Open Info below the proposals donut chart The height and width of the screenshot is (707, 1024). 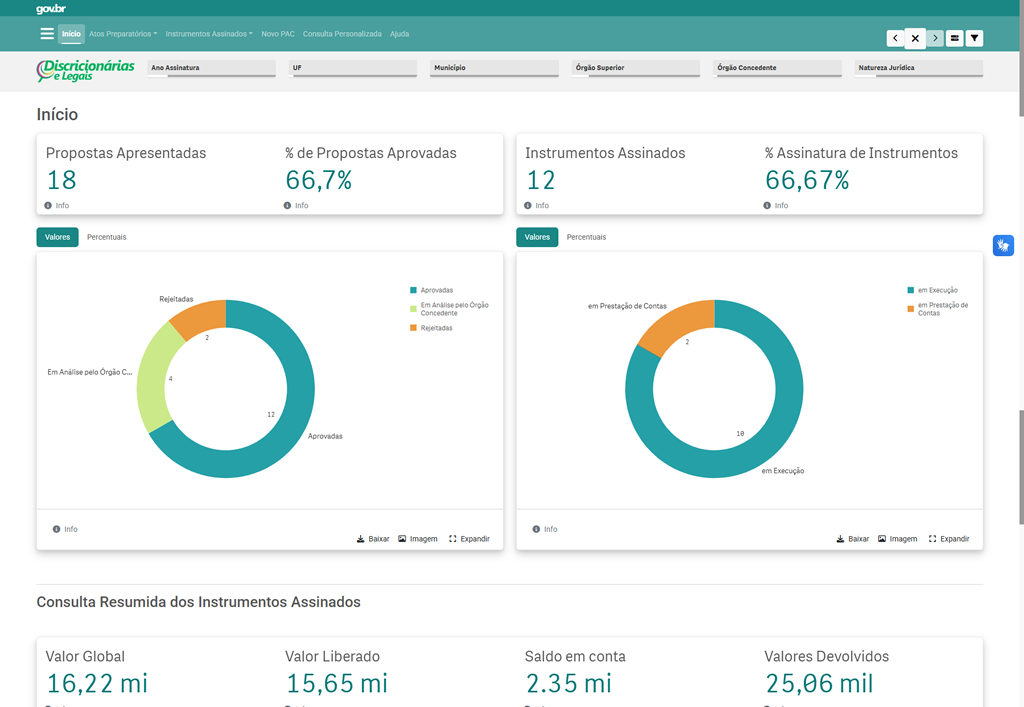[x=65, y=529]
